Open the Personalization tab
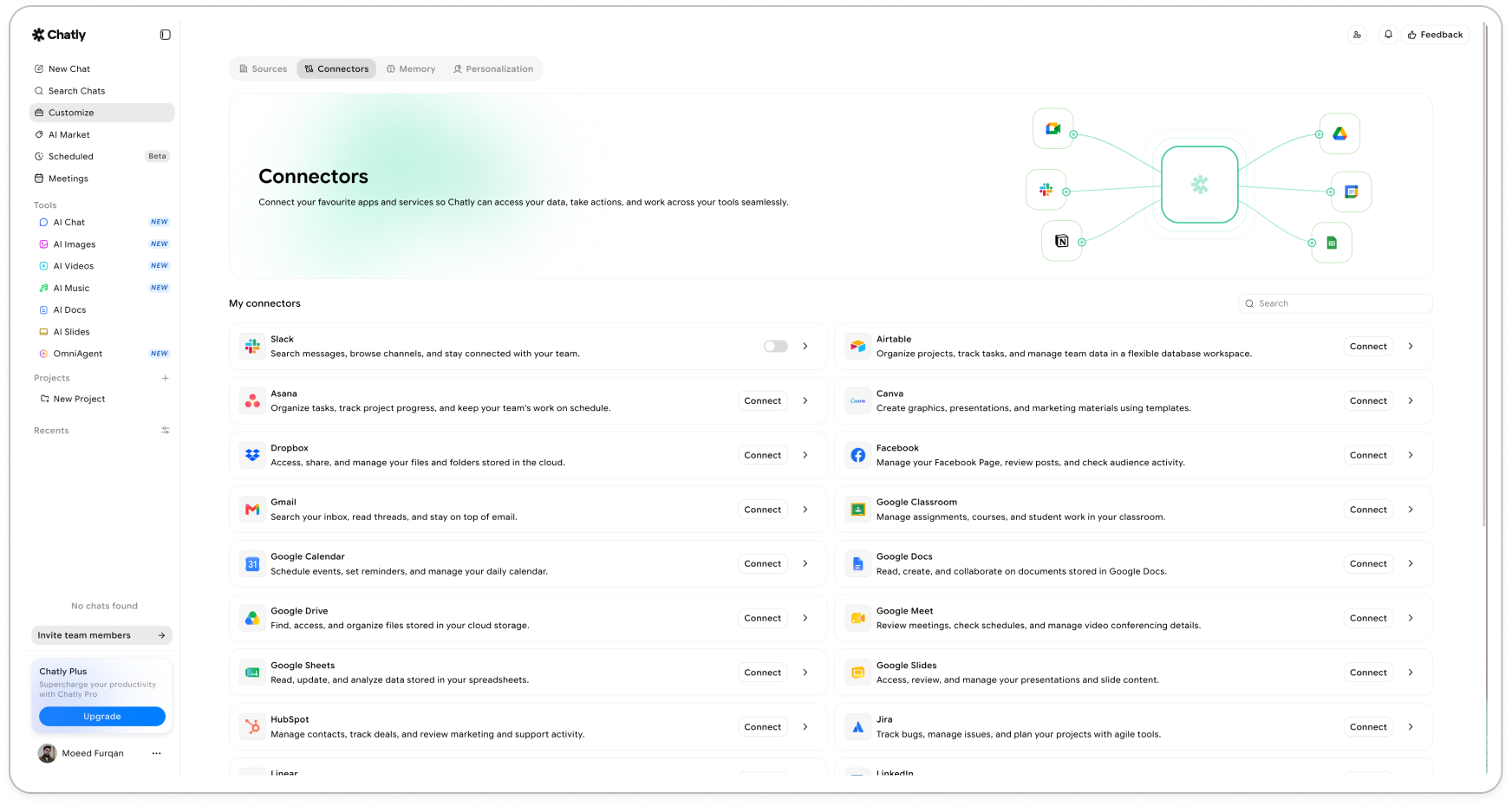 coord(493,68)
